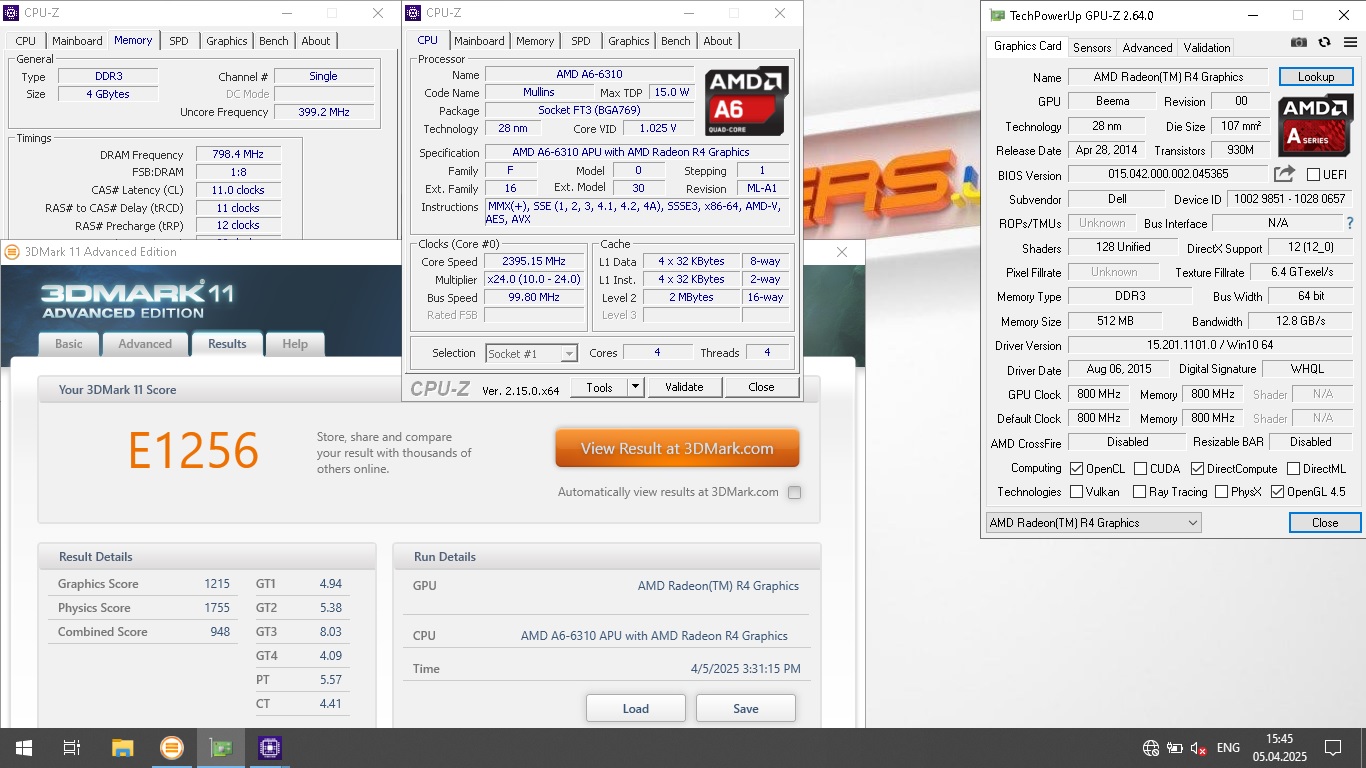
Task: Click the ENG language indicator in tray
Action: pos(1228,748)
